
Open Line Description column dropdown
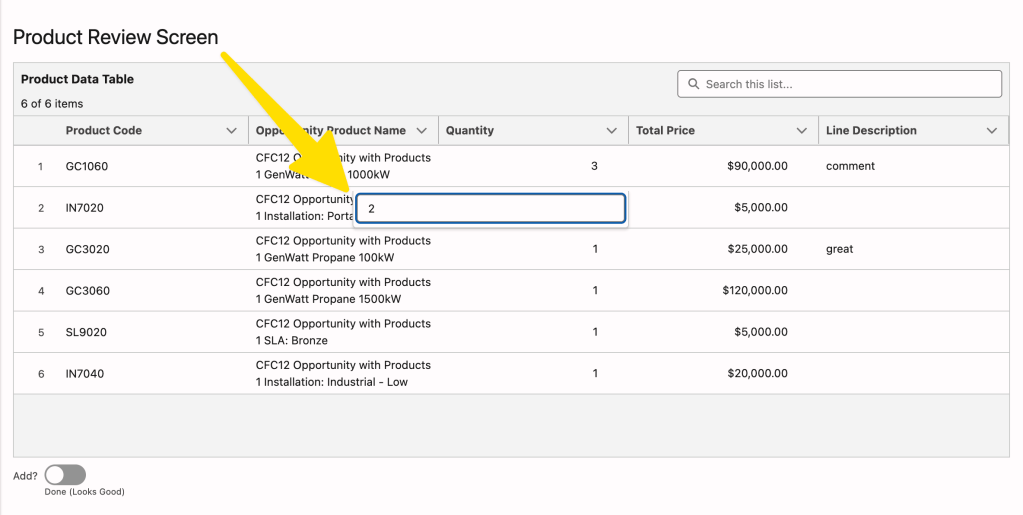[x=992, y=131]
